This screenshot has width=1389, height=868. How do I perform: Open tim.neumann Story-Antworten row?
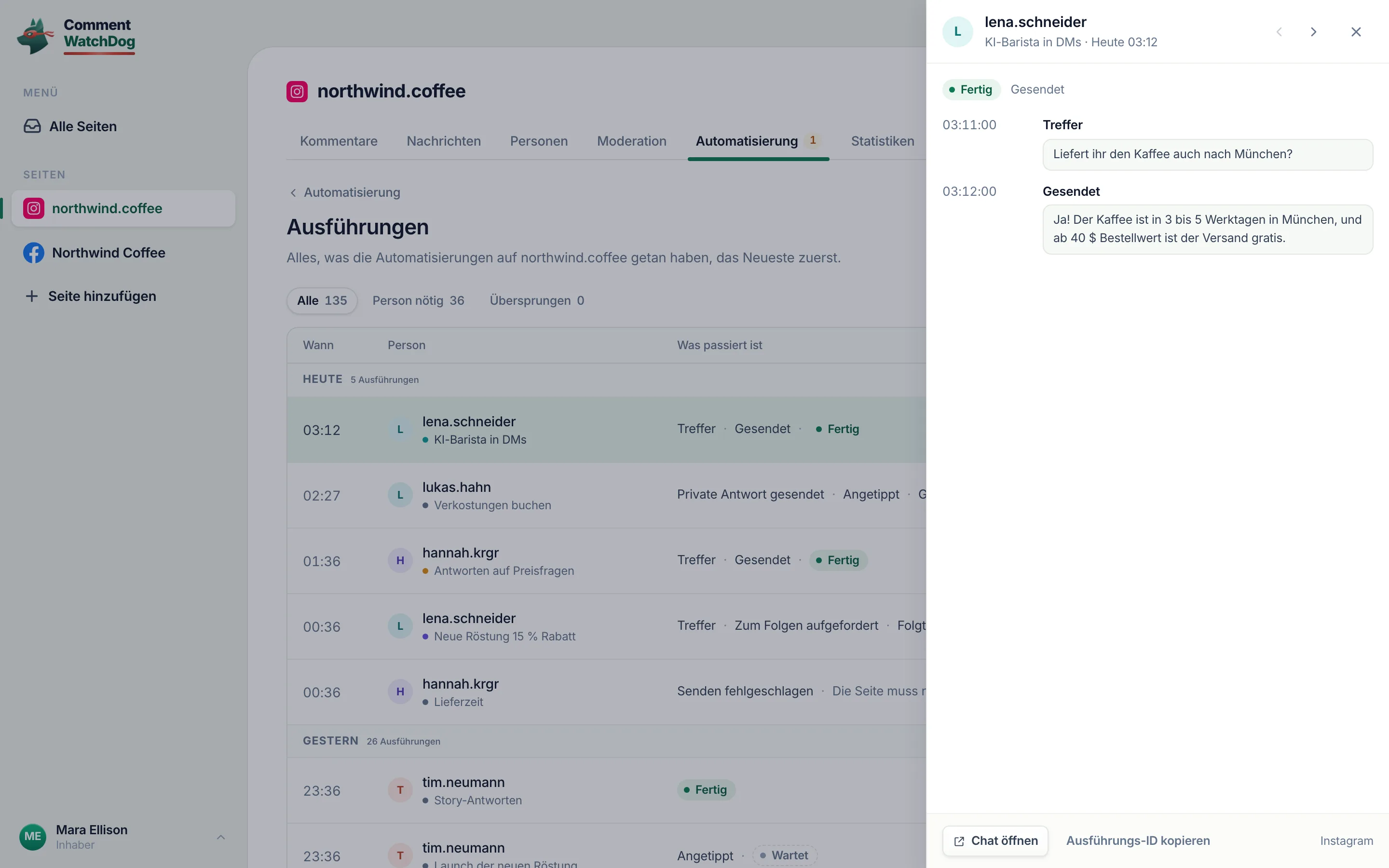(x=606, y=790)
